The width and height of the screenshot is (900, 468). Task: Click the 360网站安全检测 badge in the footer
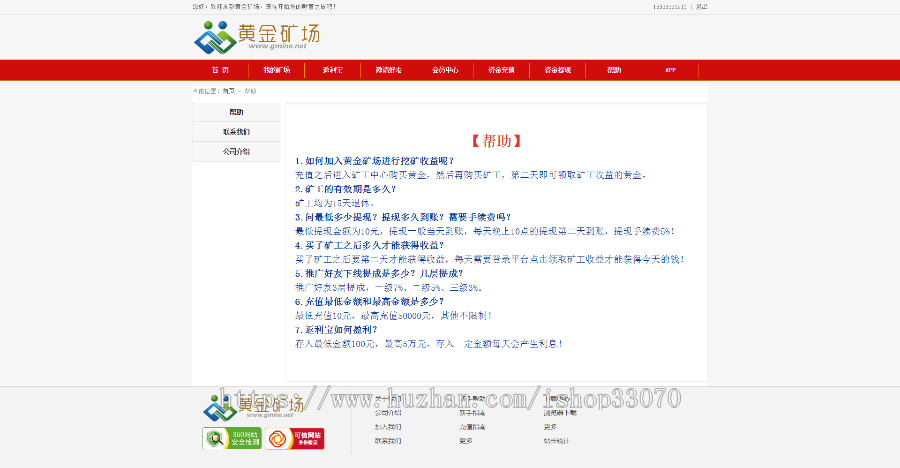click(x=232, y=438)
